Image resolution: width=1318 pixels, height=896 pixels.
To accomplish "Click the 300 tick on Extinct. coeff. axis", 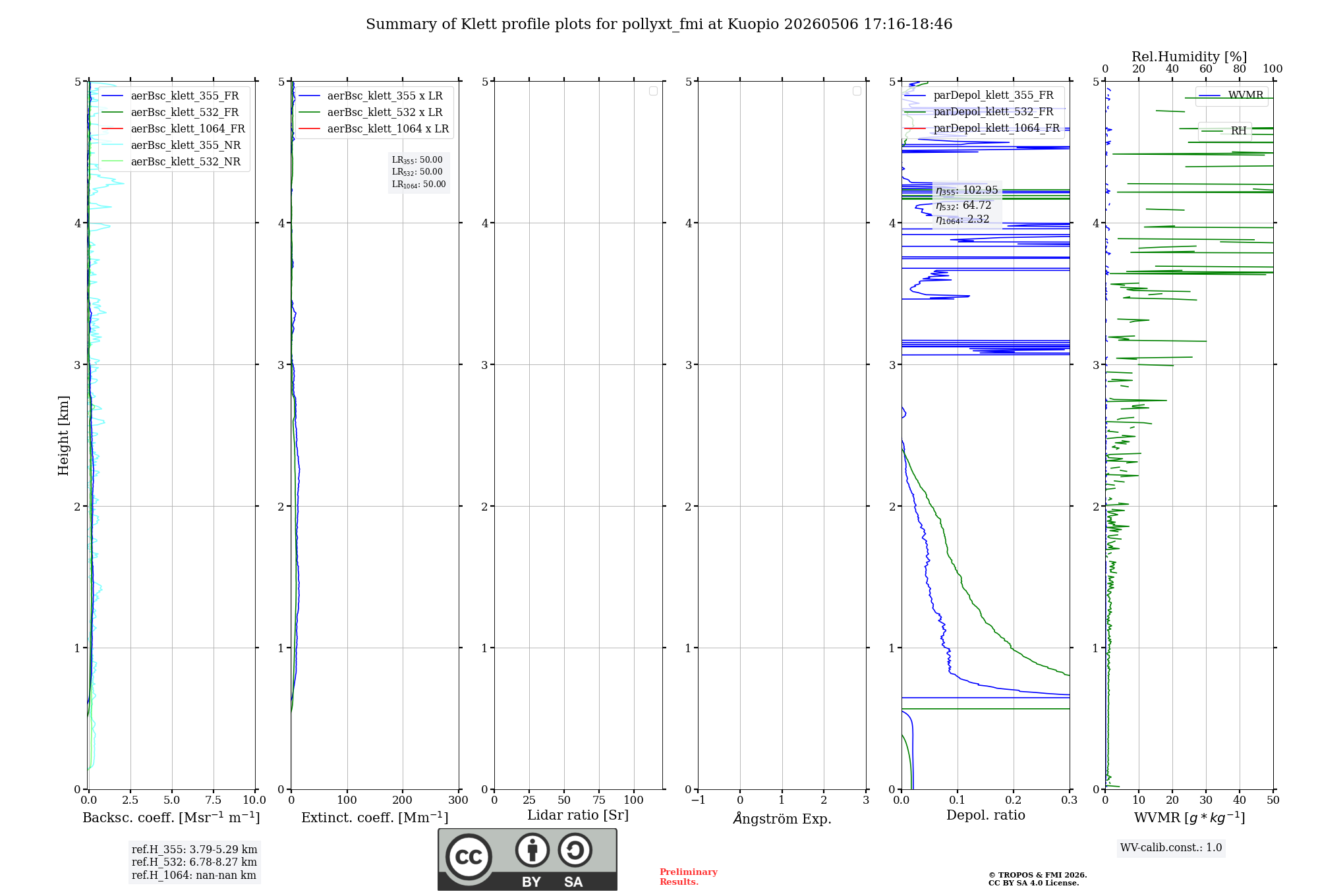I will 458,800.
